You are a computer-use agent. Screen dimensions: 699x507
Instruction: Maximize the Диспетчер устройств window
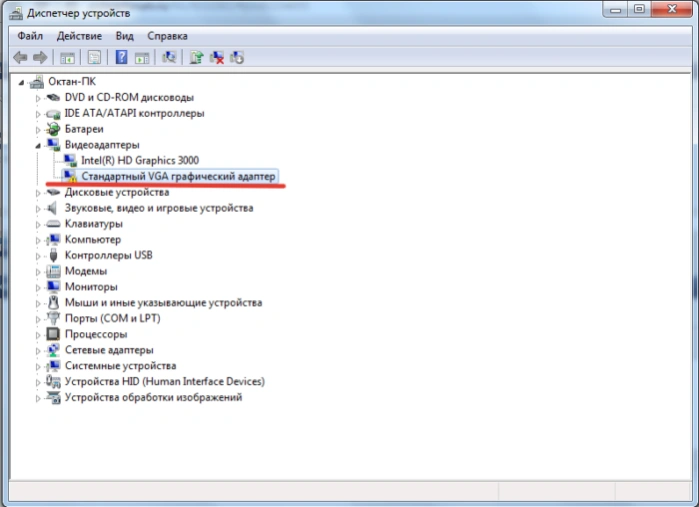(x=639, y=9)
